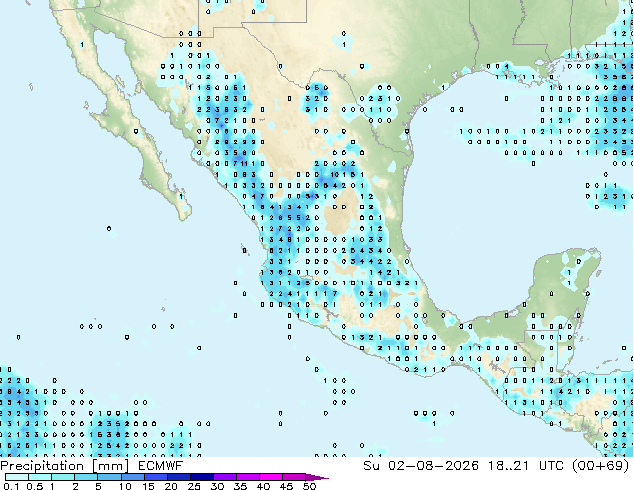Click the "10" legend scale value
This screenshot has height=490, width=634.
125,486
